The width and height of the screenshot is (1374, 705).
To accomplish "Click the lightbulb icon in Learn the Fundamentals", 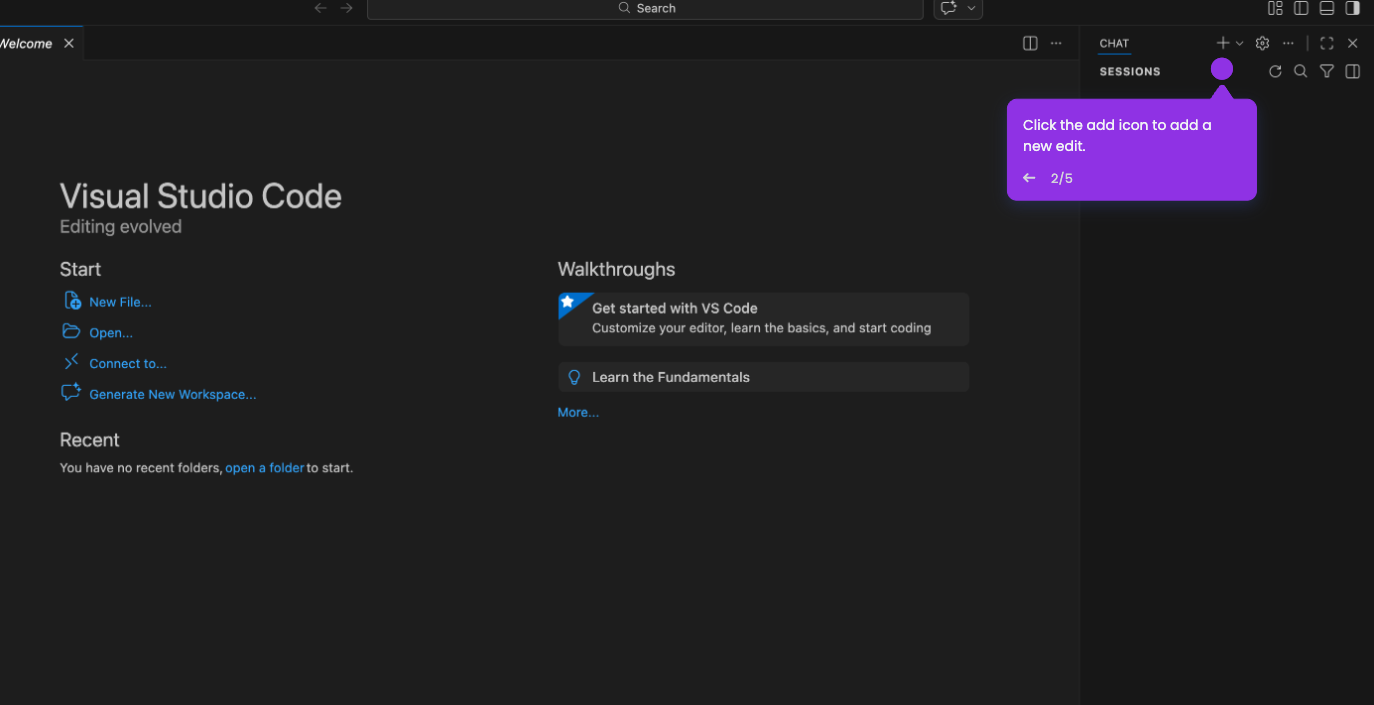I will pyautogui.click(x=574, y=377).
